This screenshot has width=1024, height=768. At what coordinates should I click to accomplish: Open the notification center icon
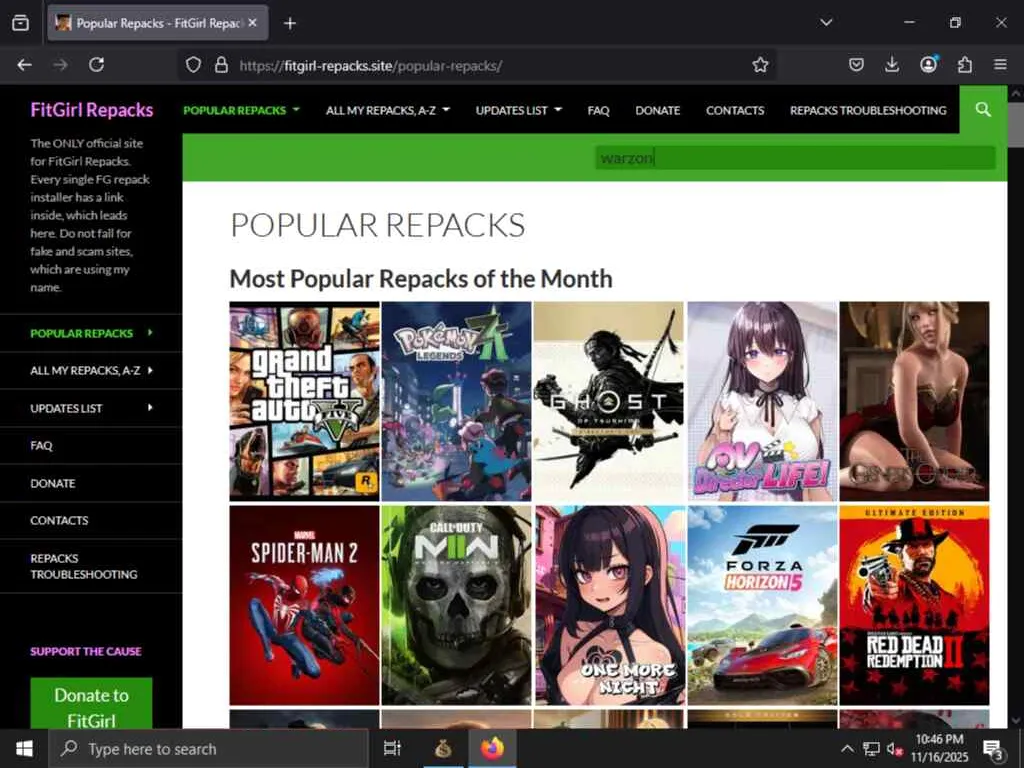993,749
